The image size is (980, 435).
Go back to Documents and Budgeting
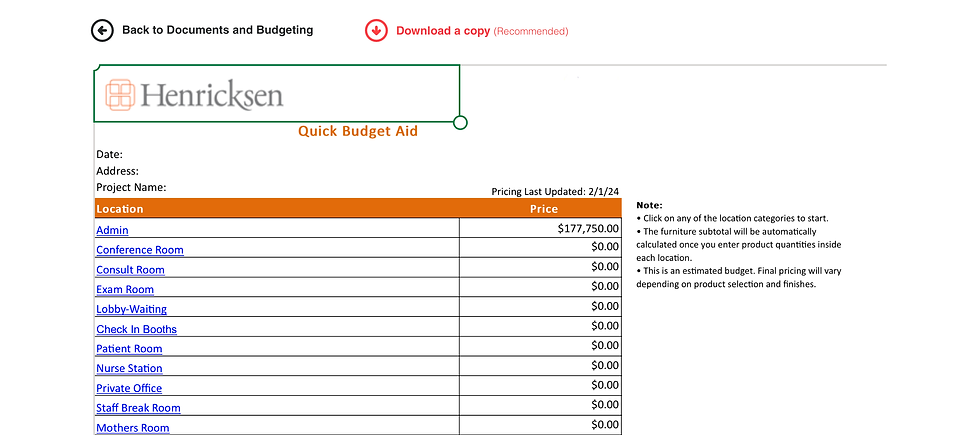click(x=218, y=30)
